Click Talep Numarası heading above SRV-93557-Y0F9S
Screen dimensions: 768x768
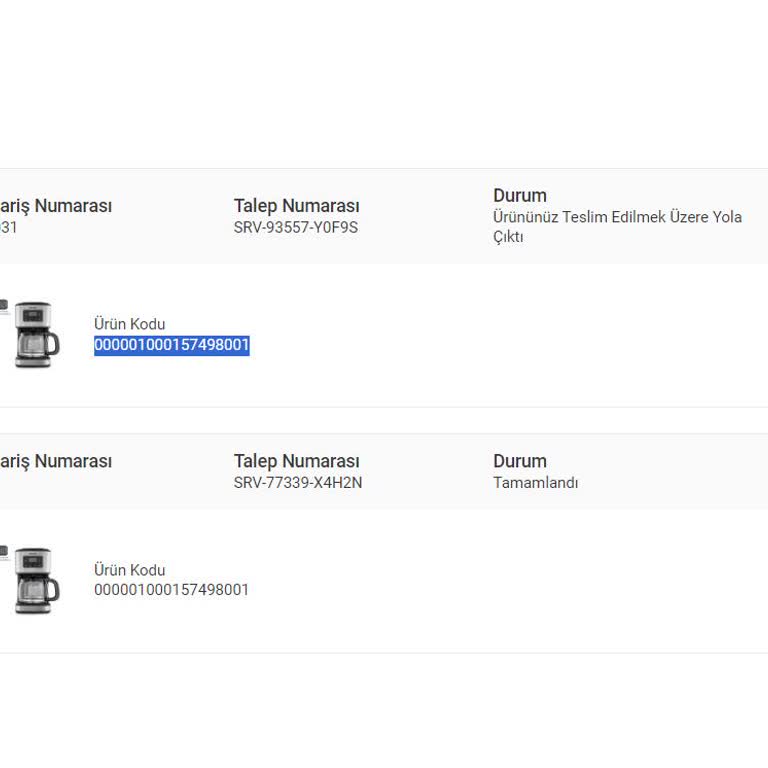(x=296, y=206)
